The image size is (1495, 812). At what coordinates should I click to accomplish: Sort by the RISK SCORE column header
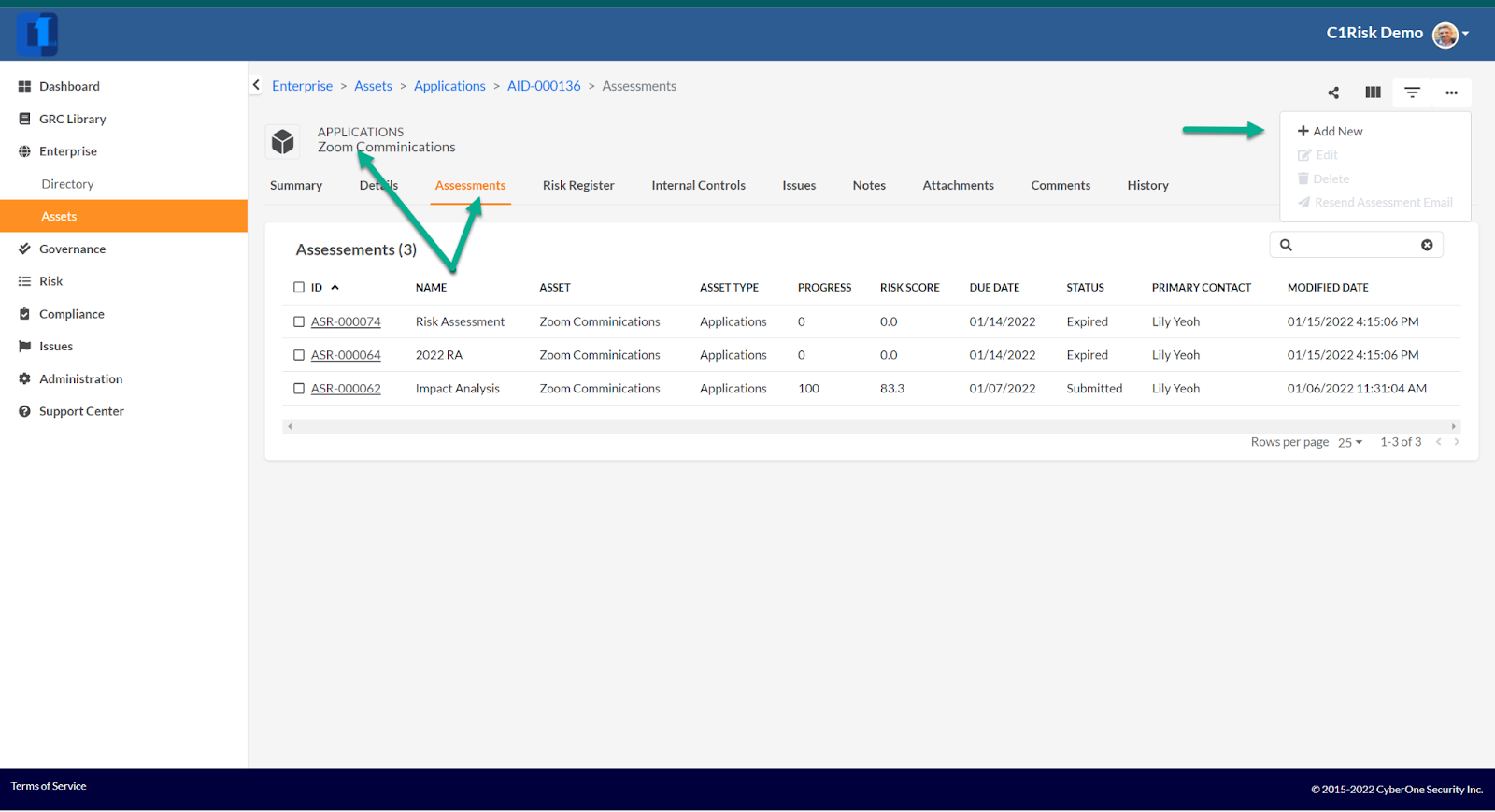click(x=909, y=288)
